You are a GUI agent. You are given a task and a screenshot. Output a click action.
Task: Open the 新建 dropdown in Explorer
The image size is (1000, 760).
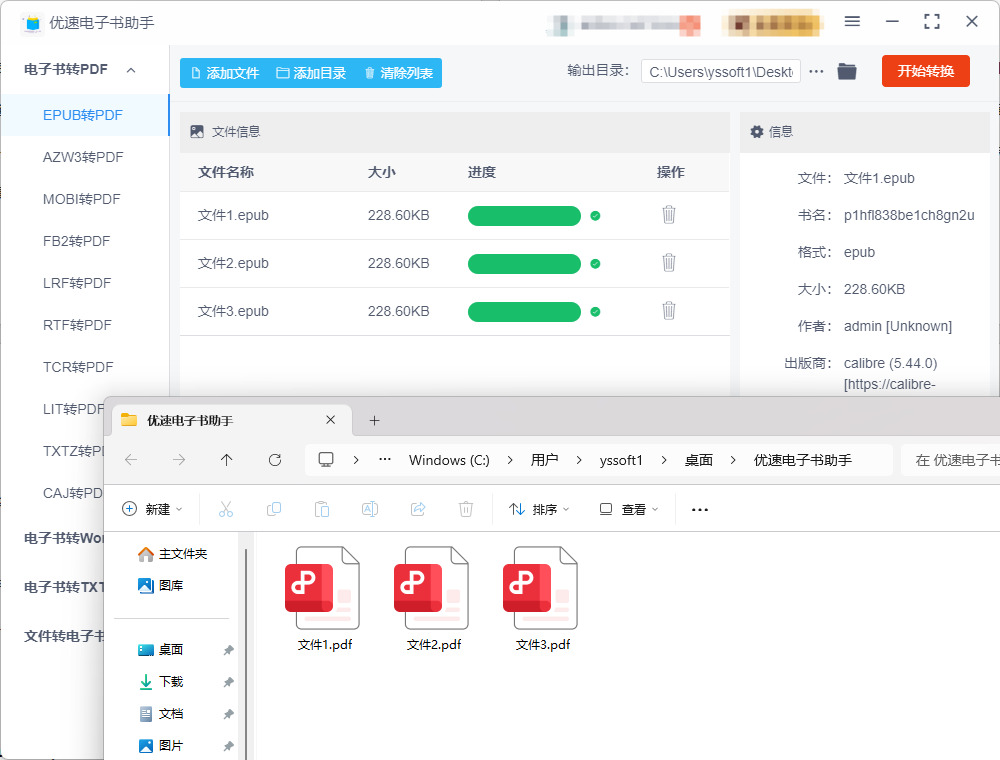[x=152, y=509]
